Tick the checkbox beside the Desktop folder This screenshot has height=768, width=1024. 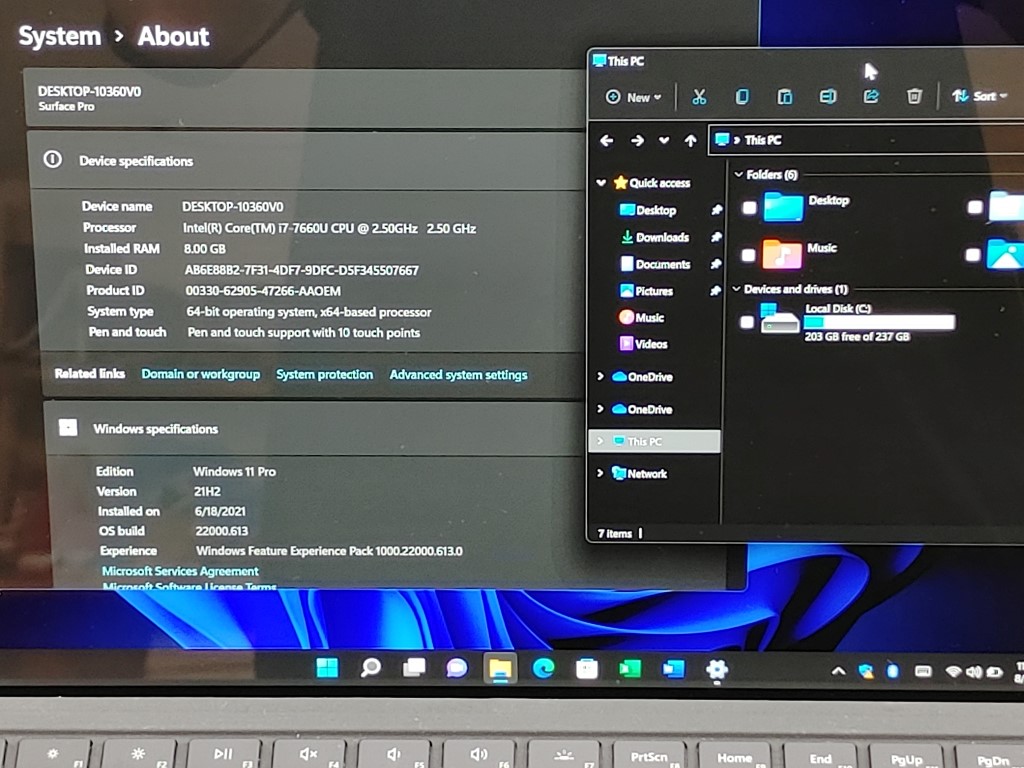[x=749, y=208]
